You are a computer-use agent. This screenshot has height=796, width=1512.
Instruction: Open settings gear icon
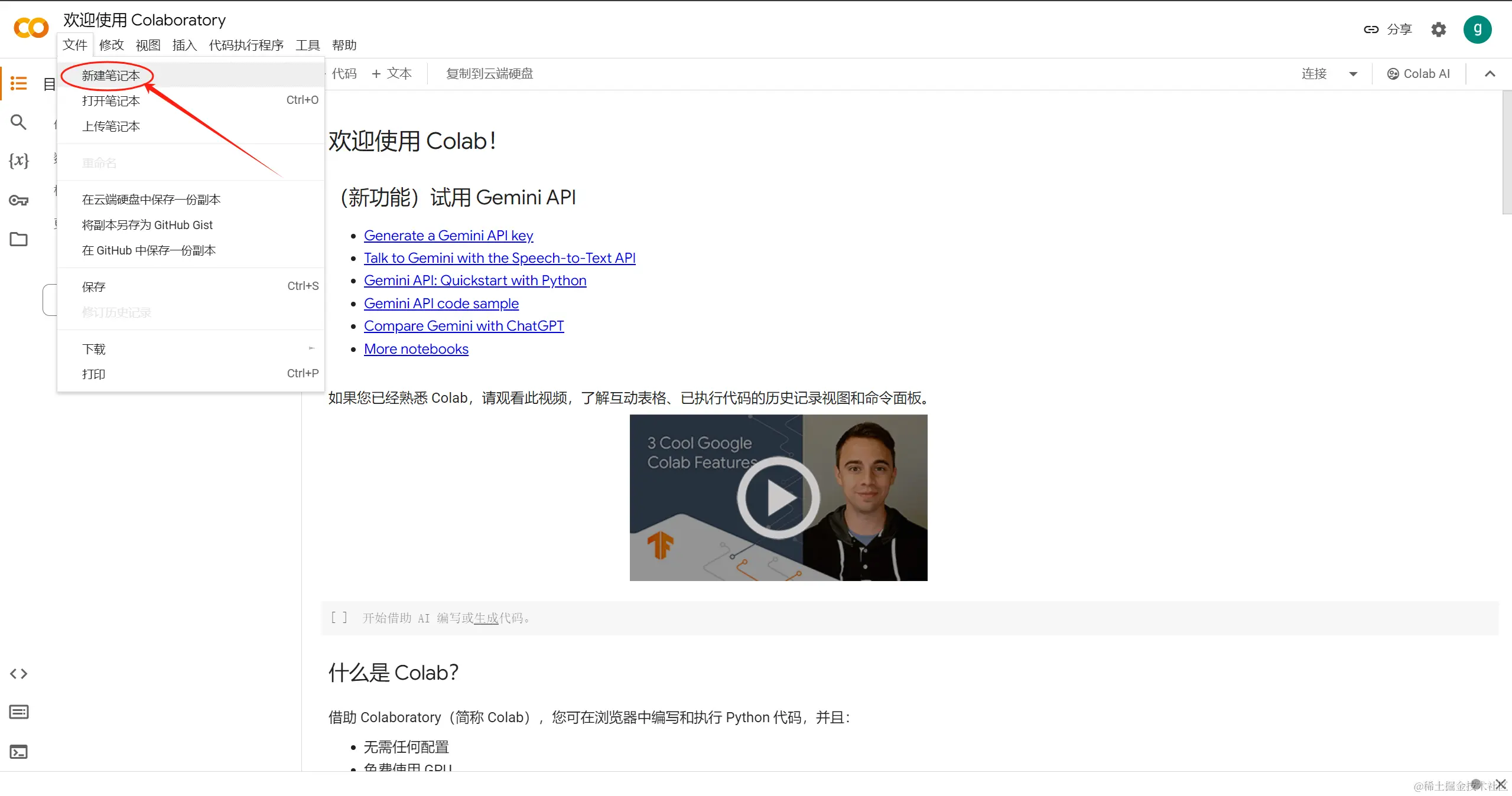[x=1438, y=30]
